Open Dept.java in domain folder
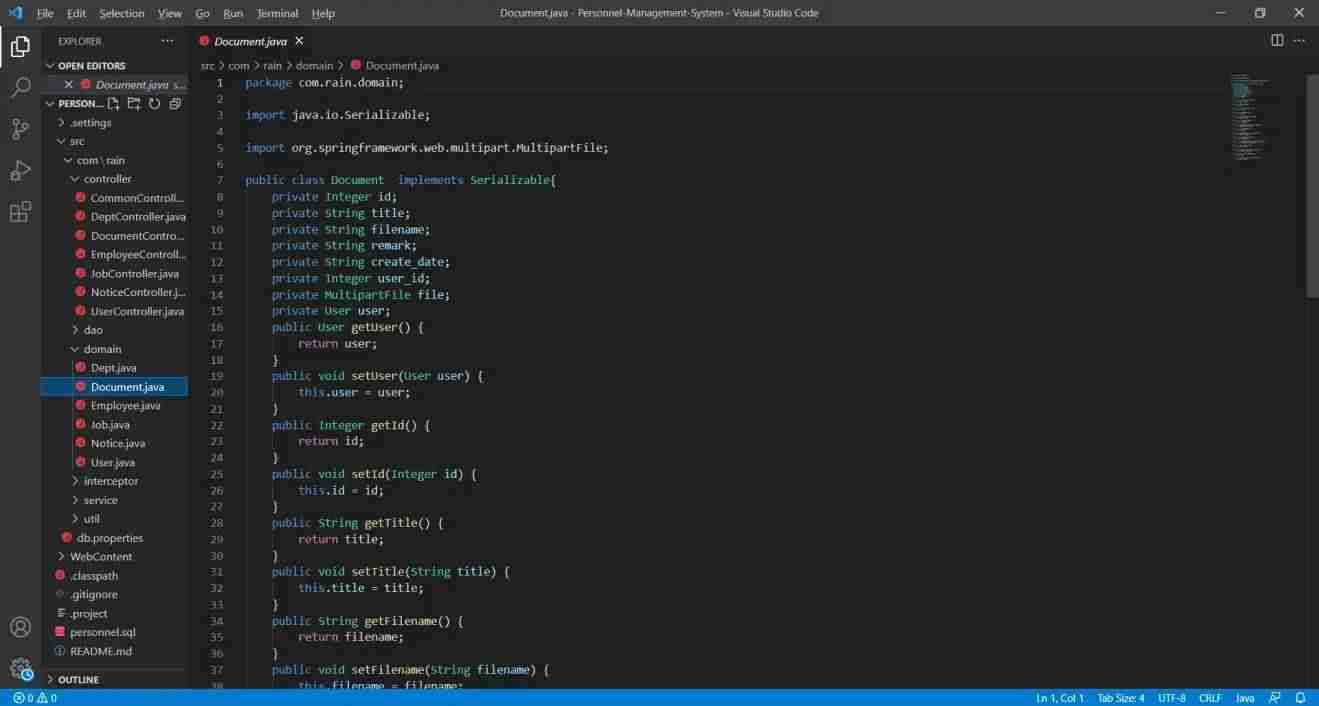This screenshot has height=706, width=1319. 113,368
